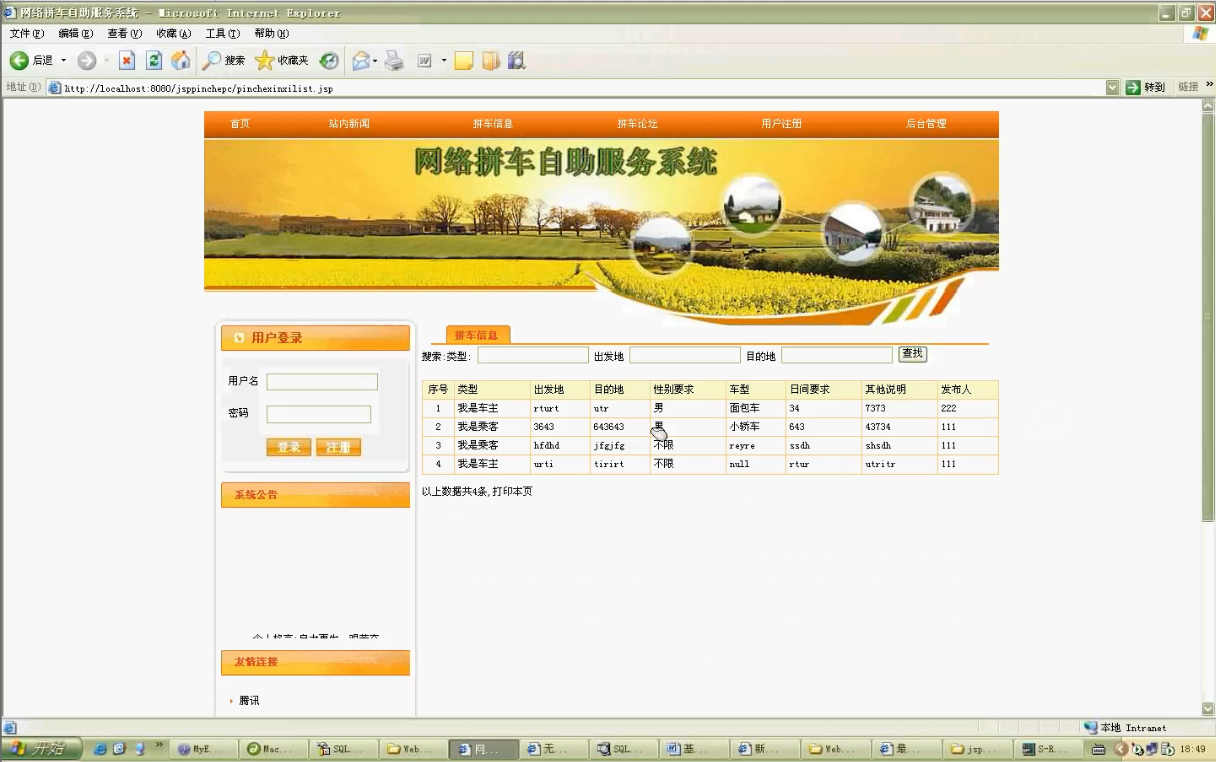The image size is (1216, 762).
Task: Click the hfdhd departure cell
Action: point(560,445)
